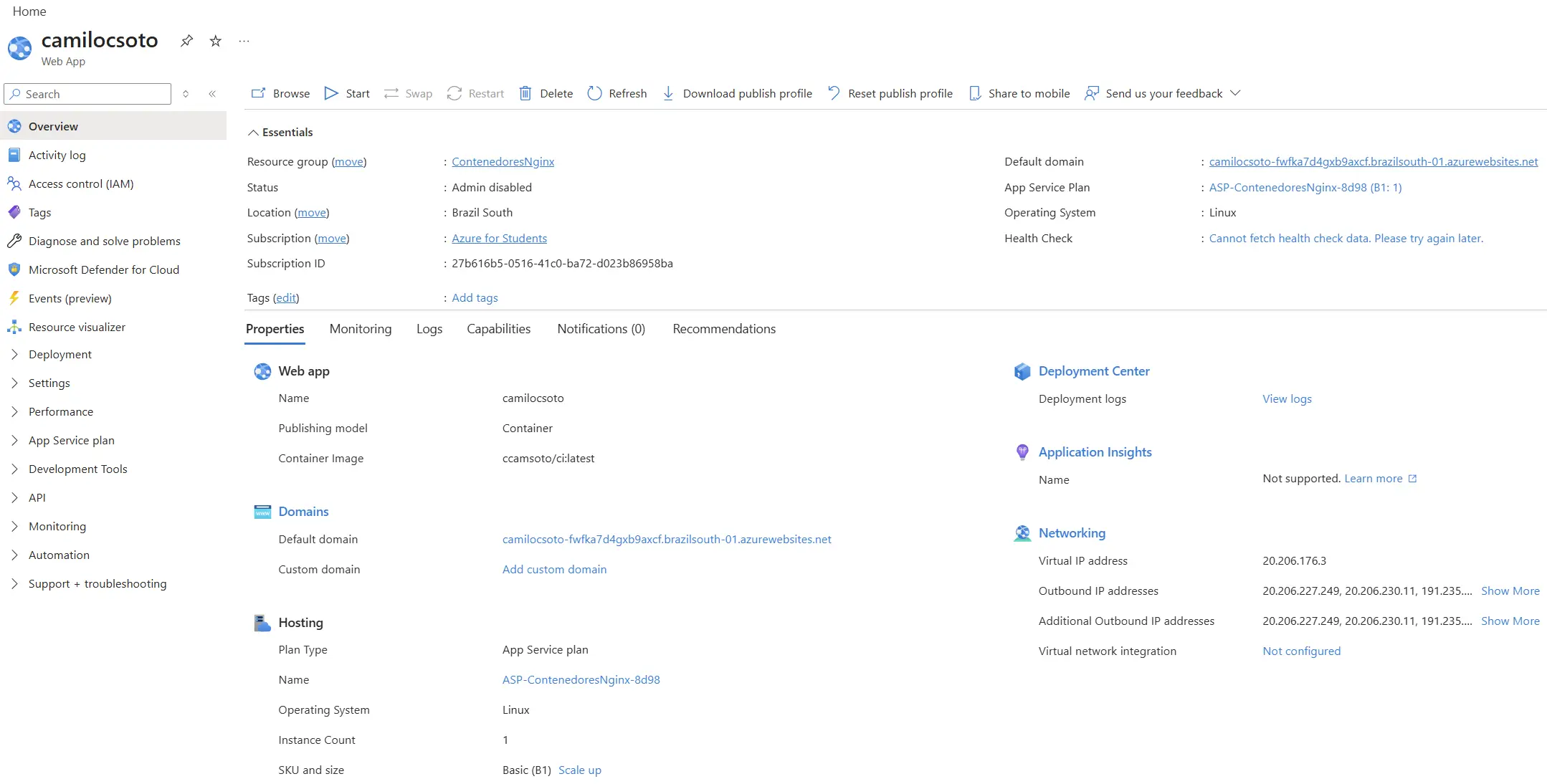
Task: Delete the web app via trash icon
Action: [525, 93]
